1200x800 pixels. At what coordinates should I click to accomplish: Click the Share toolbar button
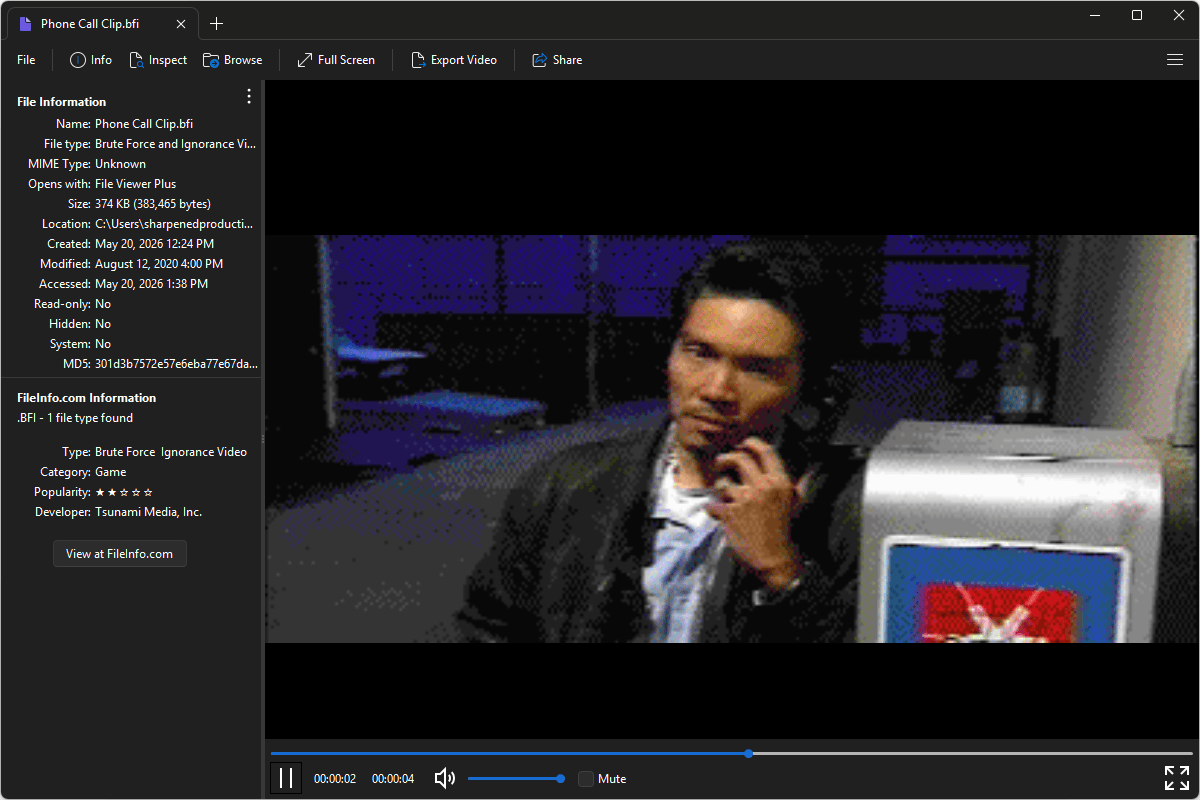click(557, 60)
